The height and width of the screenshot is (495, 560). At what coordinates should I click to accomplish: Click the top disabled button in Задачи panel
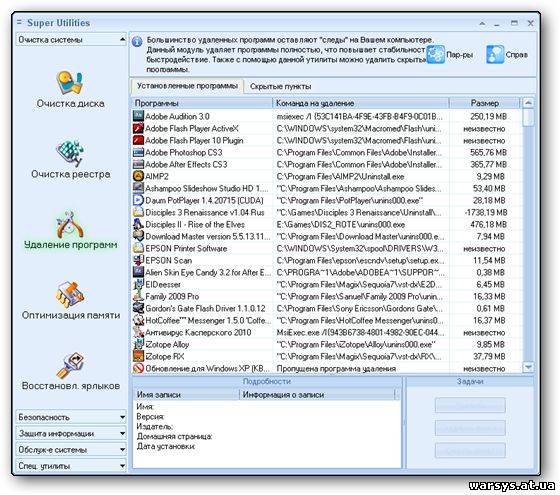[470, 405]
